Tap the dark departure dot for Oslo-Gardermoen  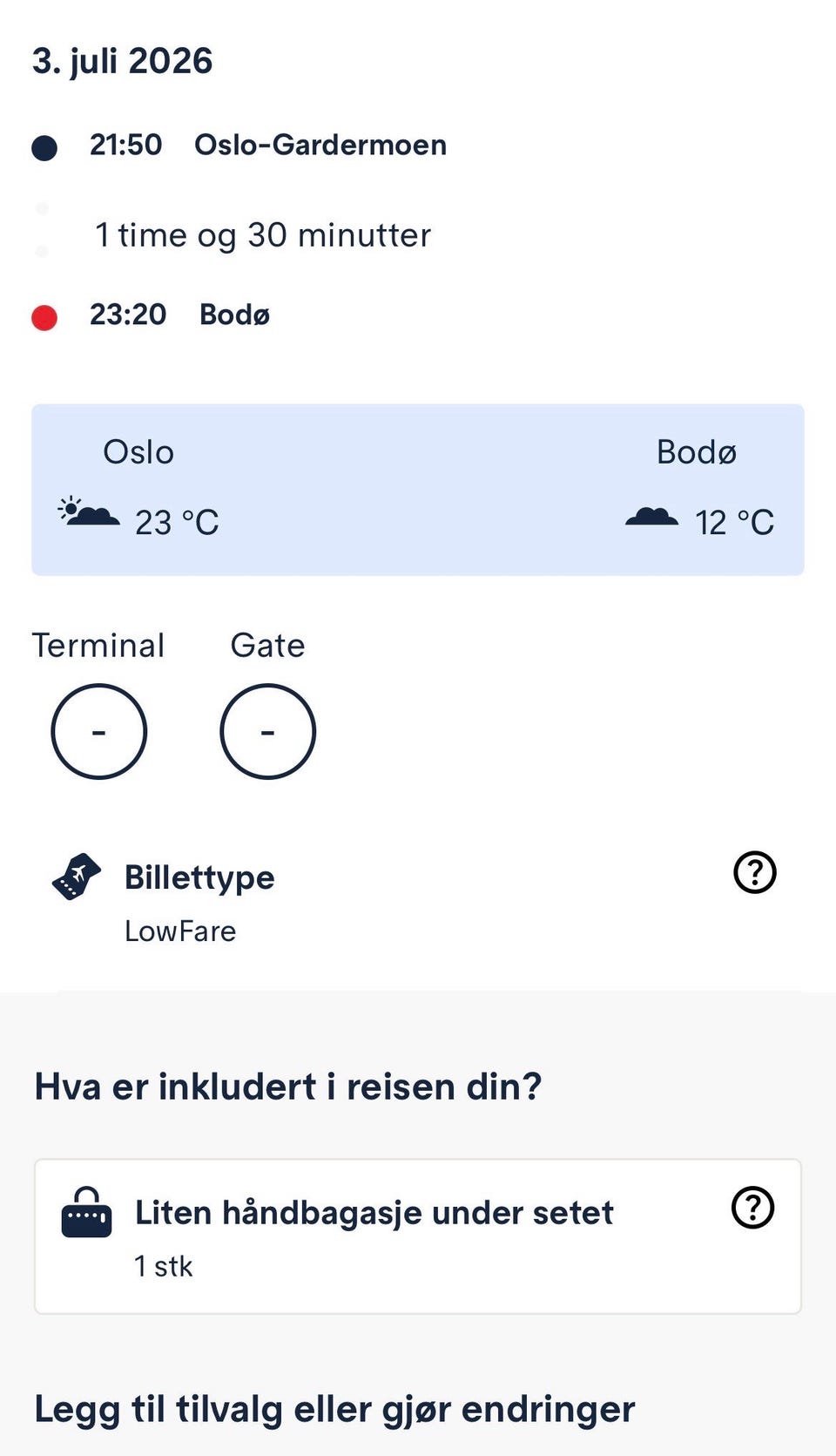click(x=44, y=148)
